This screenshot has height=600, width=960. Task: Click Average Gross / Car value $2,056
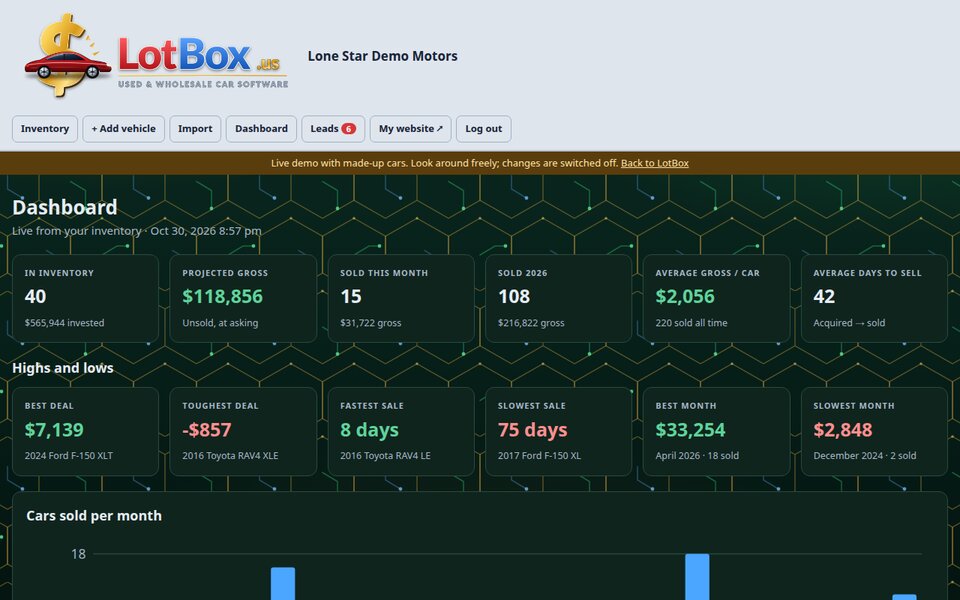(685, 296)
